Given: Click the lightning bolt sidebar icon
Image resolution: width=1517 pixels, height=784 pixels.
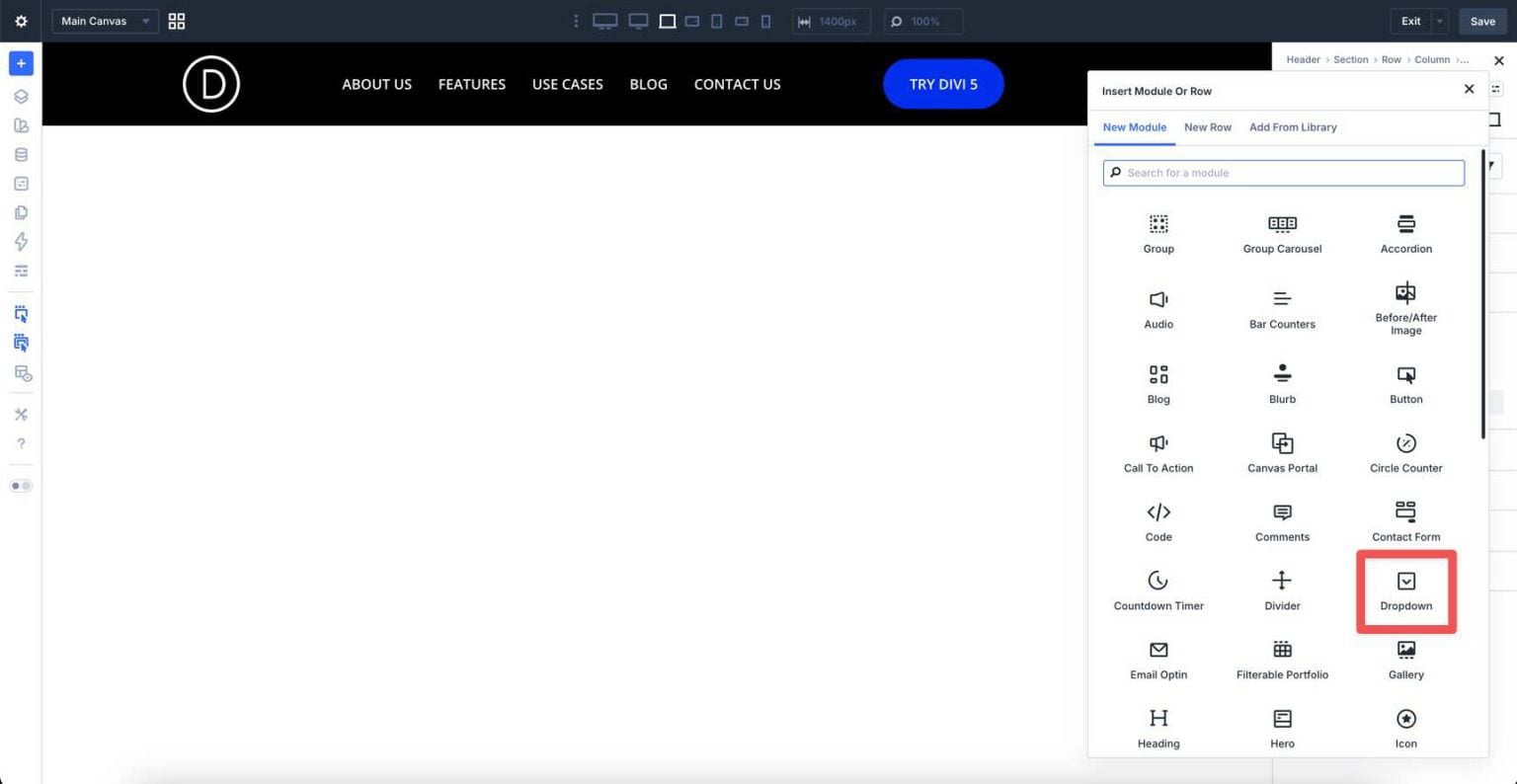Looking at the screenshot, I should tap(21, 242).
